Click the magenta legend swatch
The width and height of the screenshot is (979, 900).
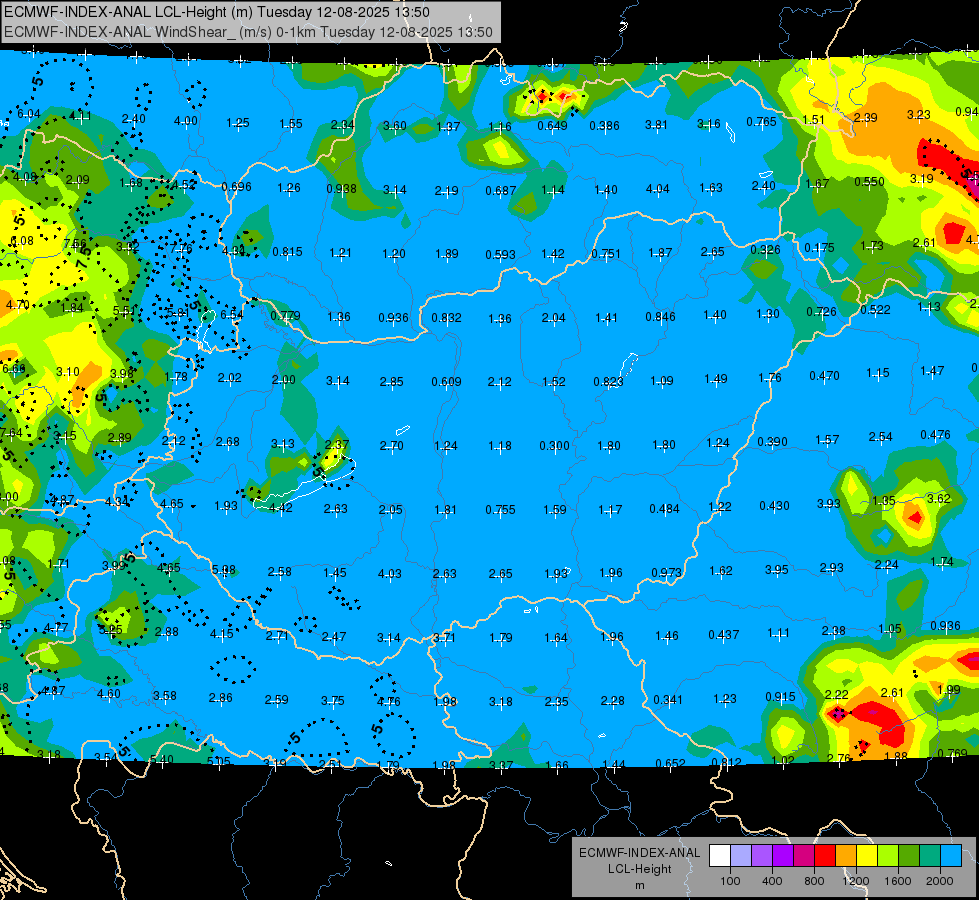tap(804, 856)
